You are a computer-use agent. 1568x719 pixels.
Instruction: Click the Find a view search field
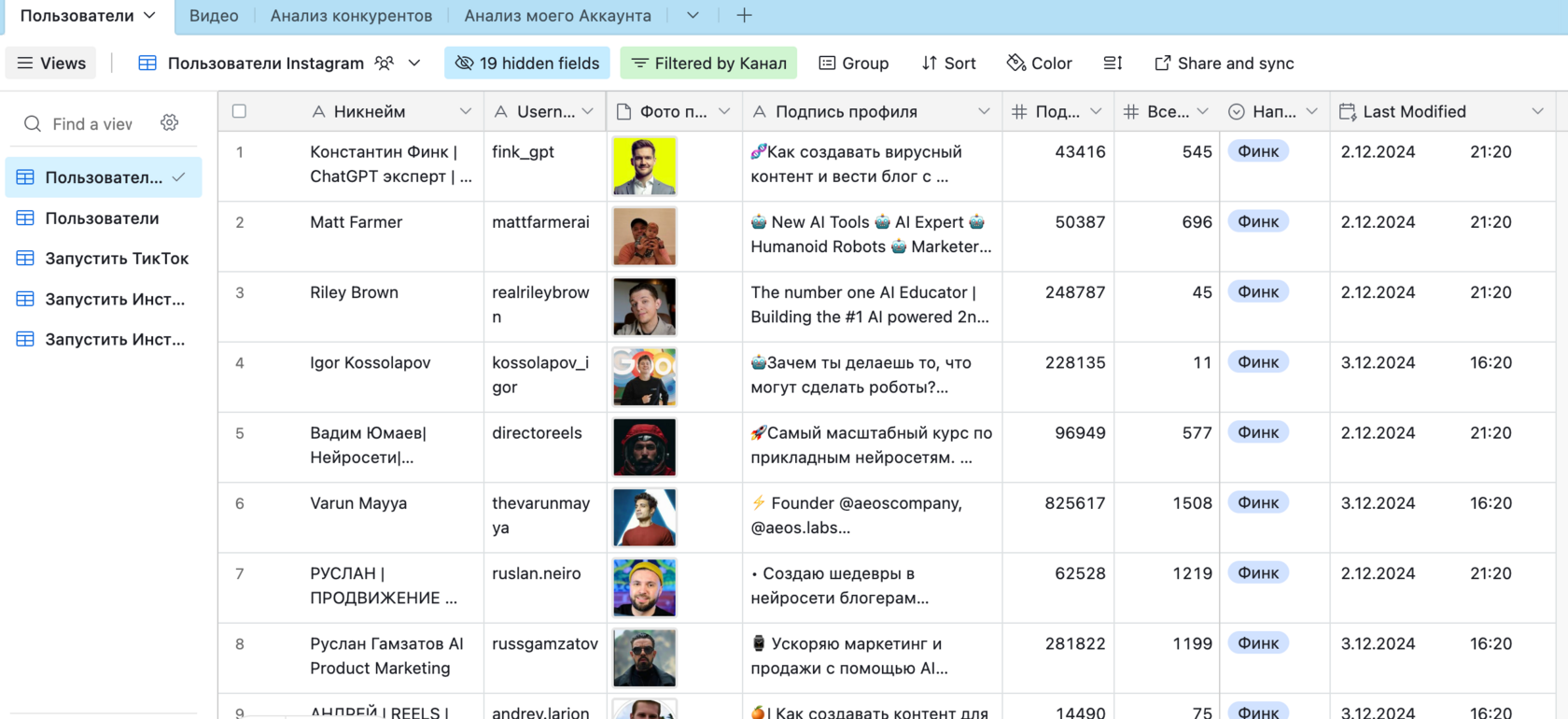[x=91, y=124]
